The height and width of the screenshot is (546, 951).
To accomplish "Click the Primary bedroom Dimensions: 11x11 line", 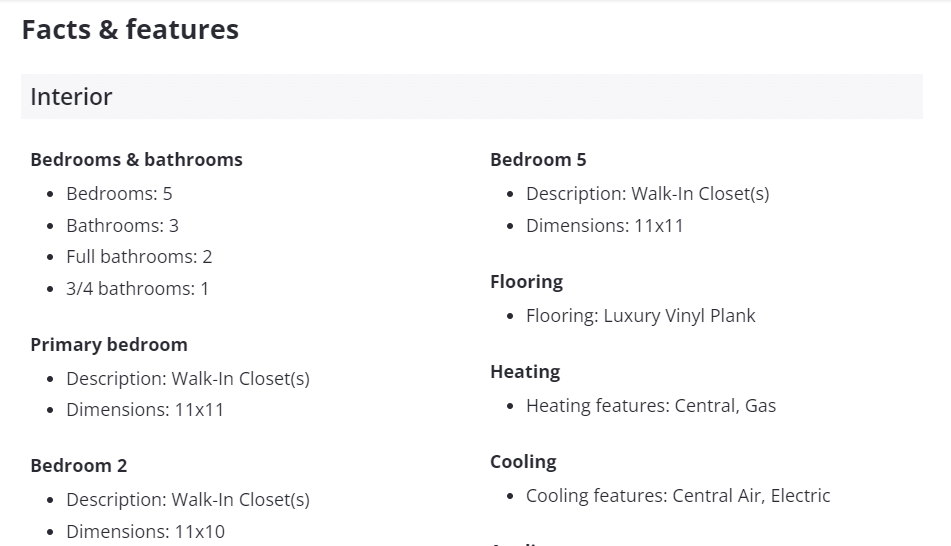I will pos(145,410).
